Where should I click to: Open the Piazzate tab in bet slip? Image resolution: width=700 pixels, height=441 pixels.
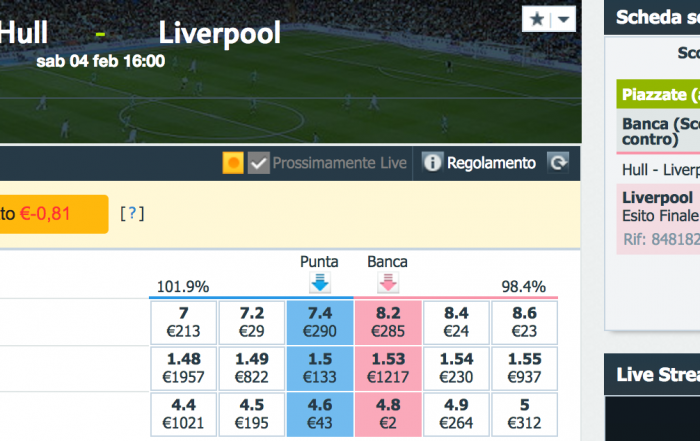click(x=657, y=95)
